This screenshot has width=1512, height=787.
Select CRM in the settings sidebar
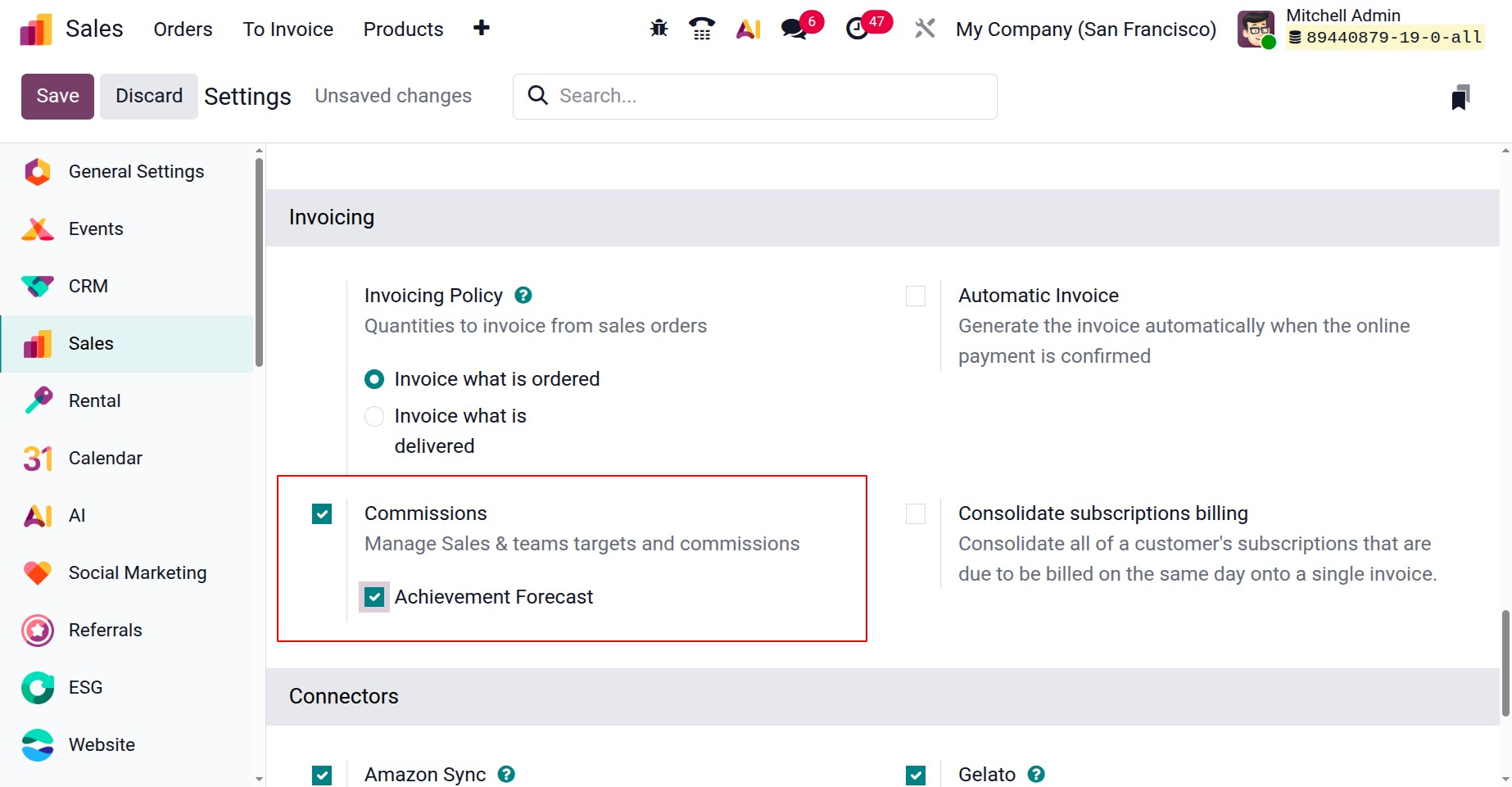click(88, 286)
